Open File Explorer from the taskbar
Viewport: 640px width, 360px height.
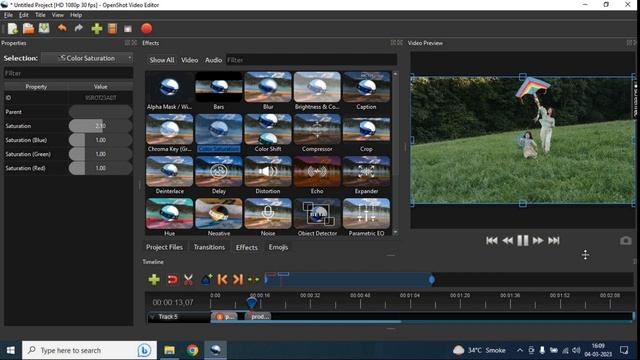pos(169,350)
